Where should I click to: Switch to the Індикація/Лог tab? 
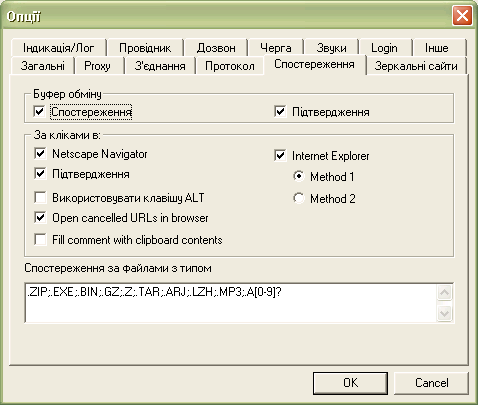point(58,48)
